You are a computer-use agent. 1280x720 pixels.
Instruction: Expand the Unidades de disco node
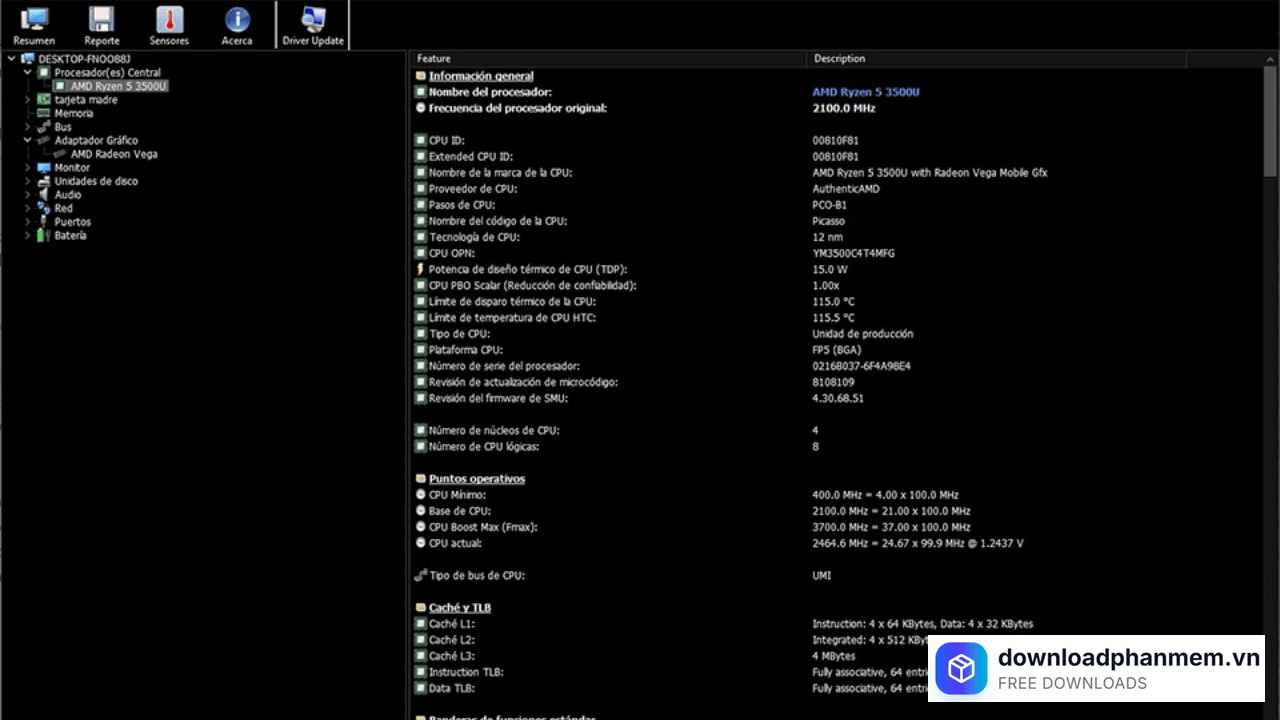(28, 182)
